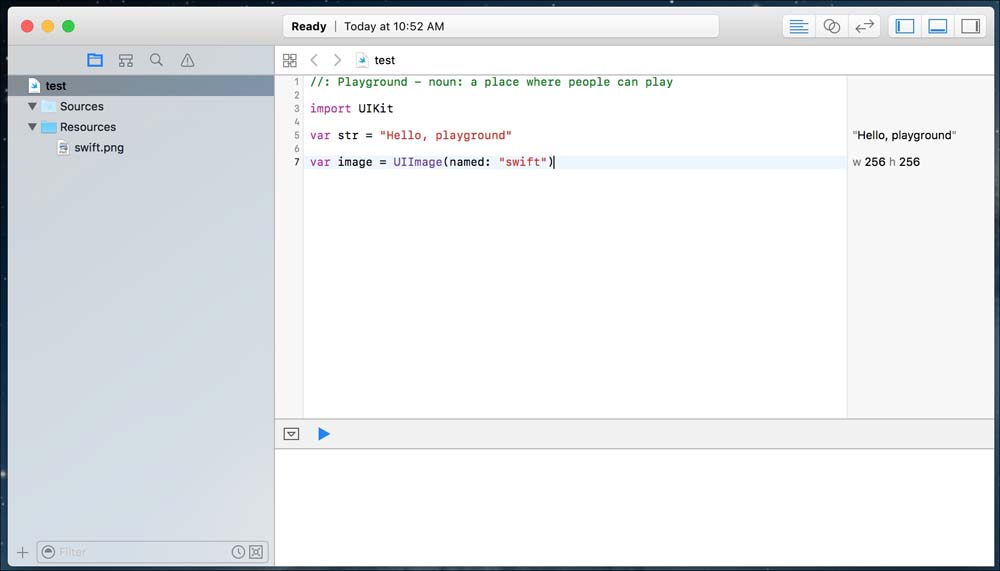Collapse the Sources folder disclosure triangle

33,106
